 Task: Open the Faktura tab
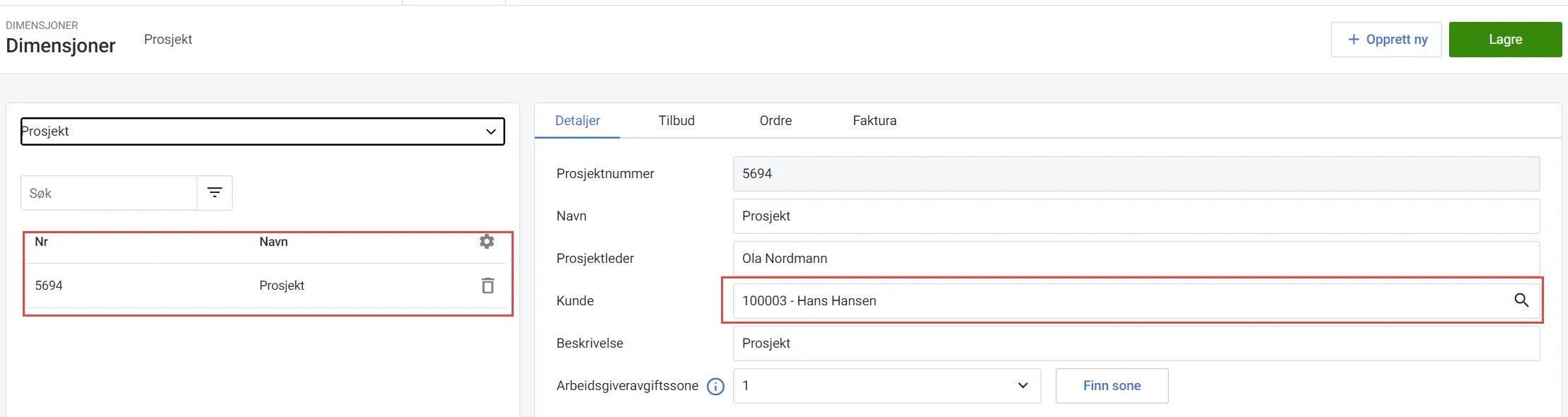click(x=875, y=121)
